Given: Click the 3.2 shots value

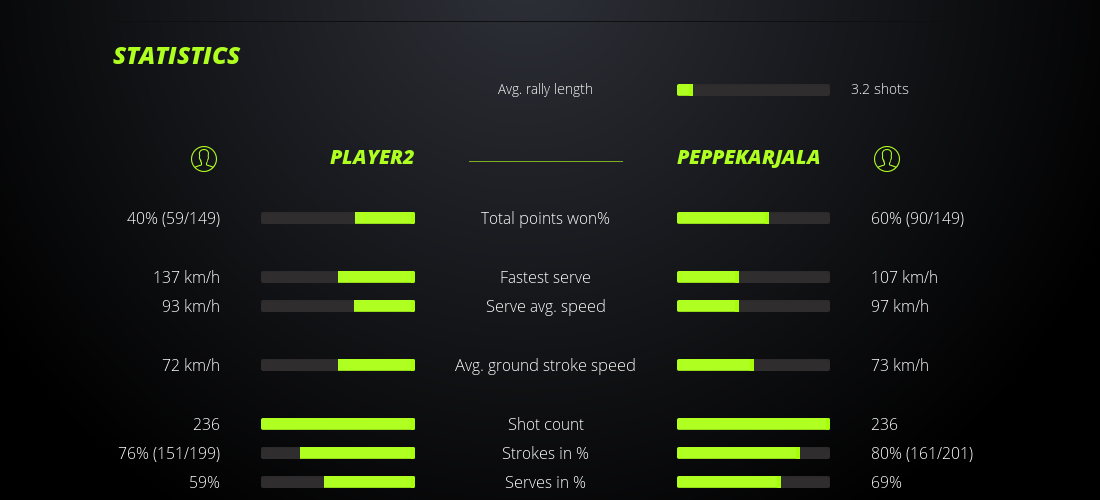Looking at the screenshot, I should tap(879, 89).
